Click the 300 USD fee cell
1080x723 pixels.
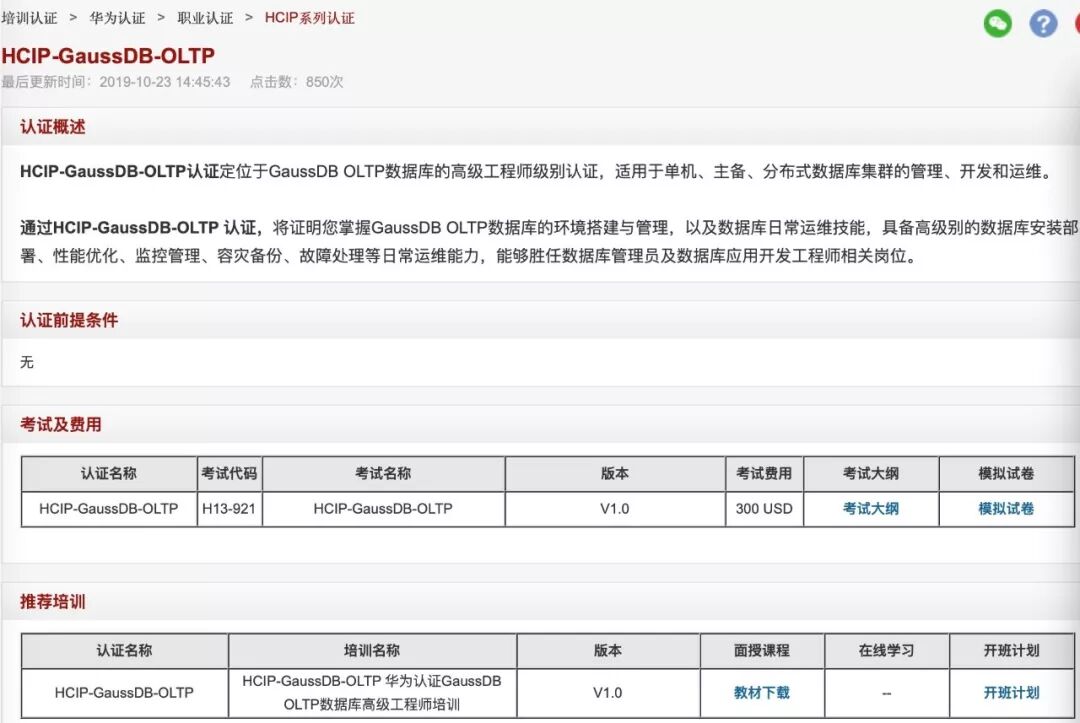[764, 509]
